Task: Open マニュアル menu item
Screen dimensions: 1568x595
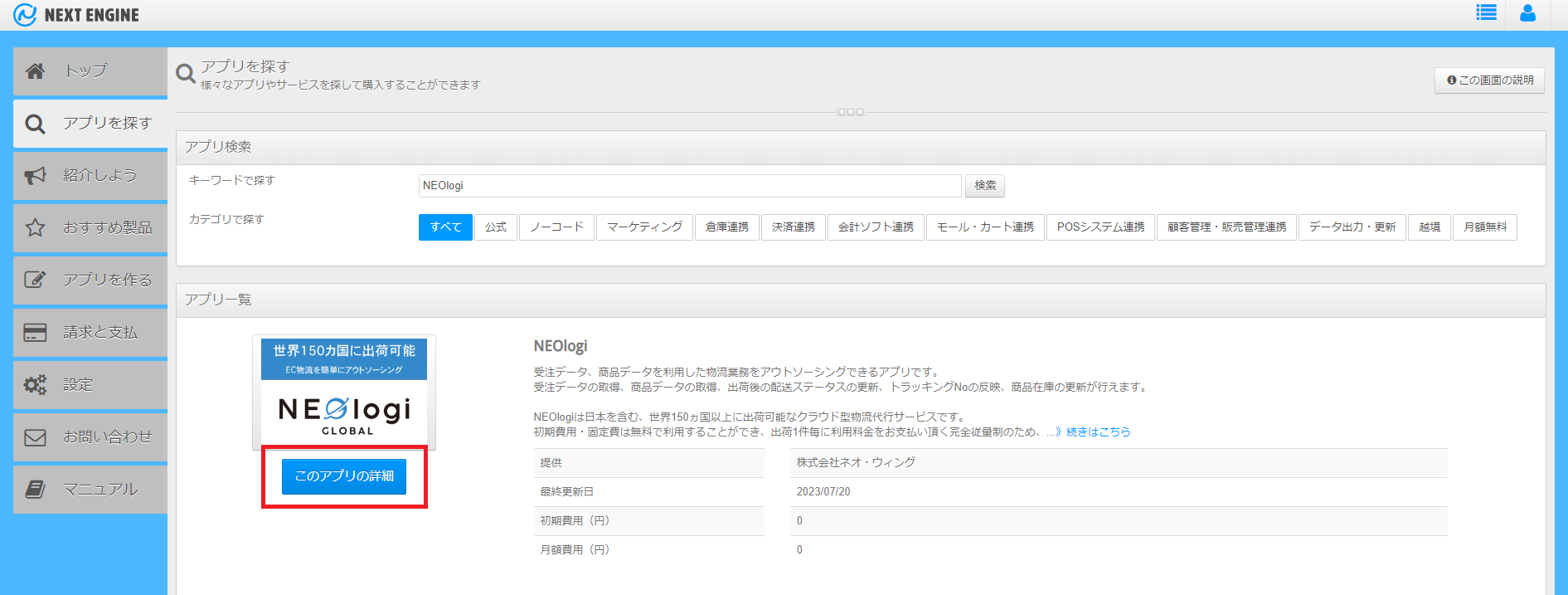Action: (90, 490)
